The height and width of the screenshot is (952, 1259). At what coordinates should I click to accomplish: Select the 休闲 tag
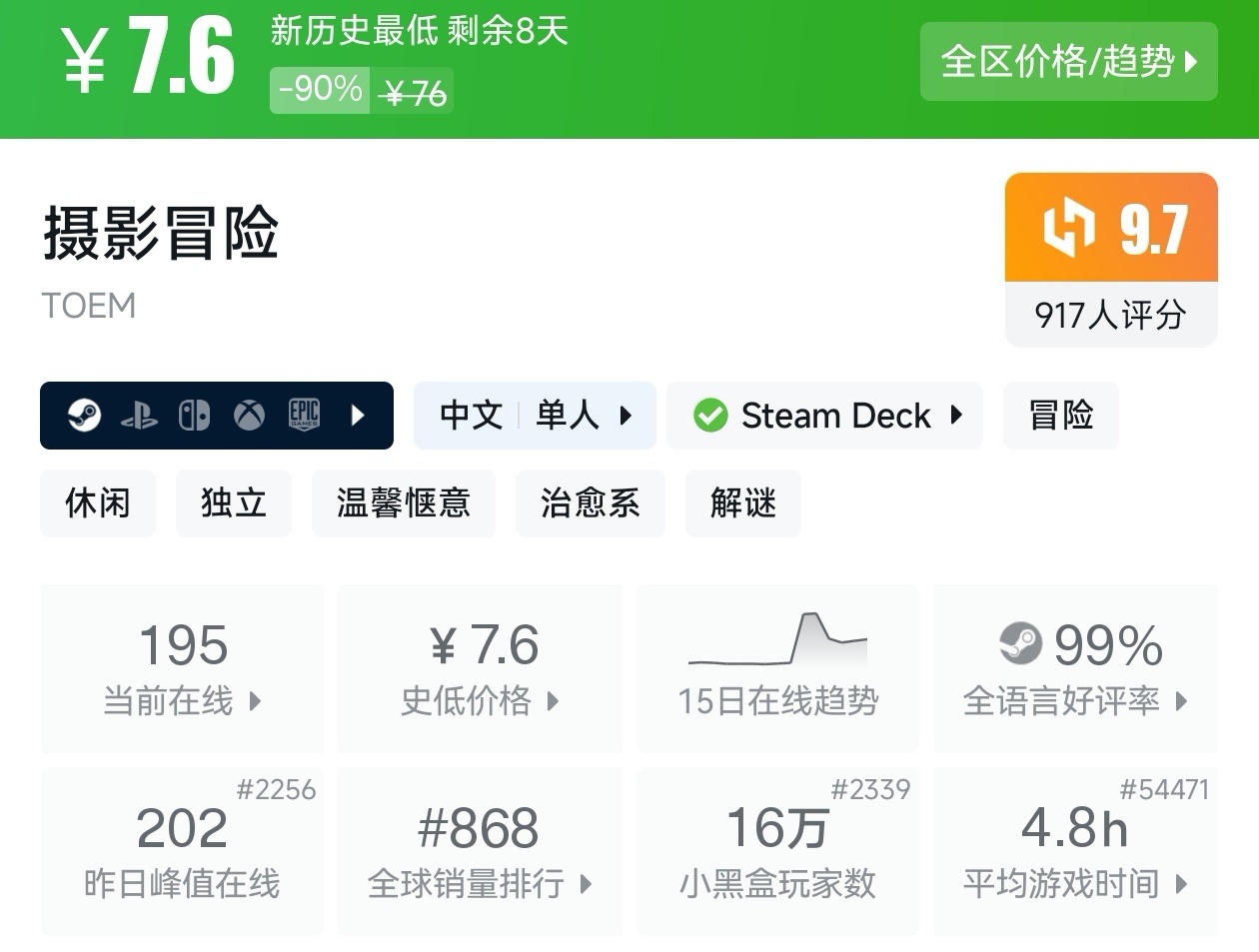(x=98, y=502)
